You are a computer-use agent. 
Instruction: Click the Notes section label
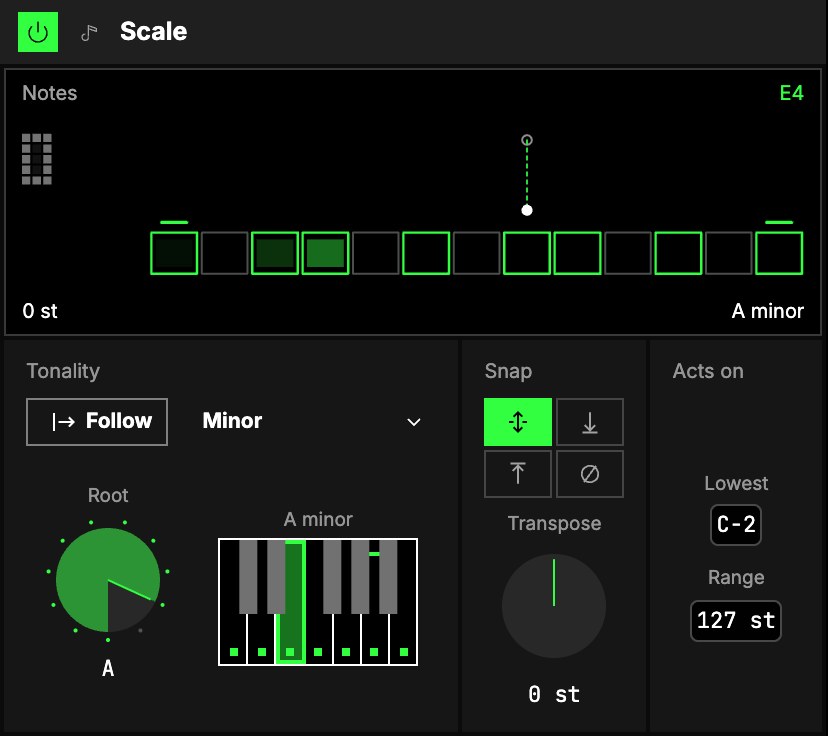pos(50,93)
